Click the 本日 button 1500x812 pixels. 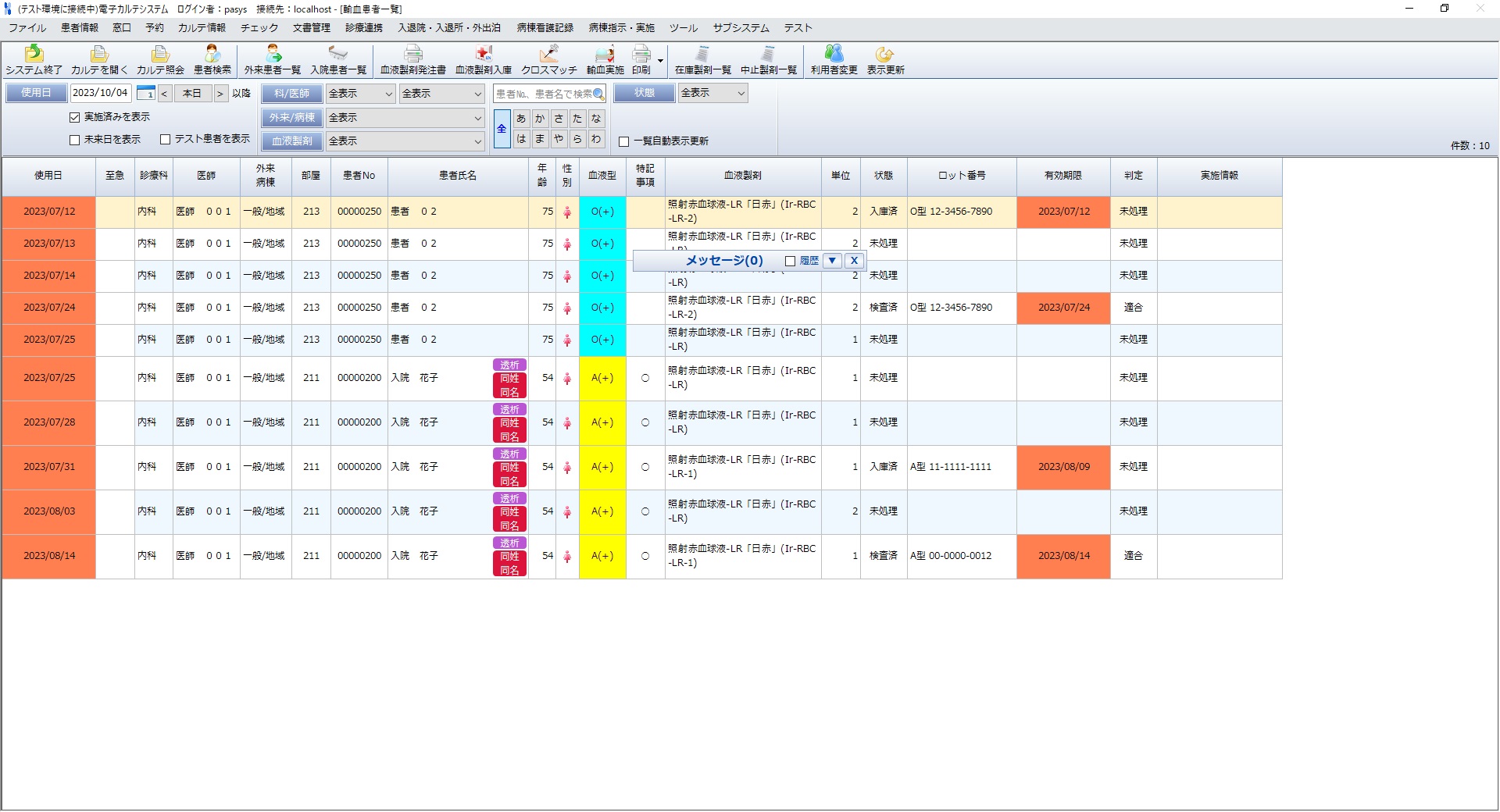click(192, 94)
